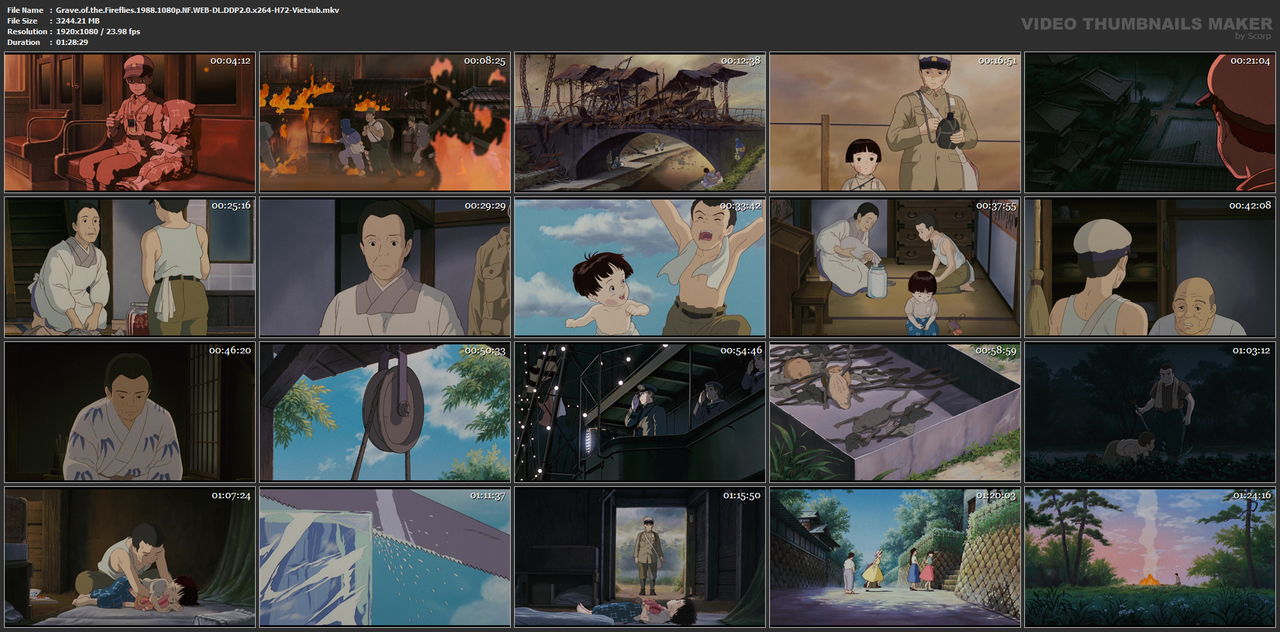
Task: Select the burning street thumbnail at 00:08:25
Action: click(385, 122)
